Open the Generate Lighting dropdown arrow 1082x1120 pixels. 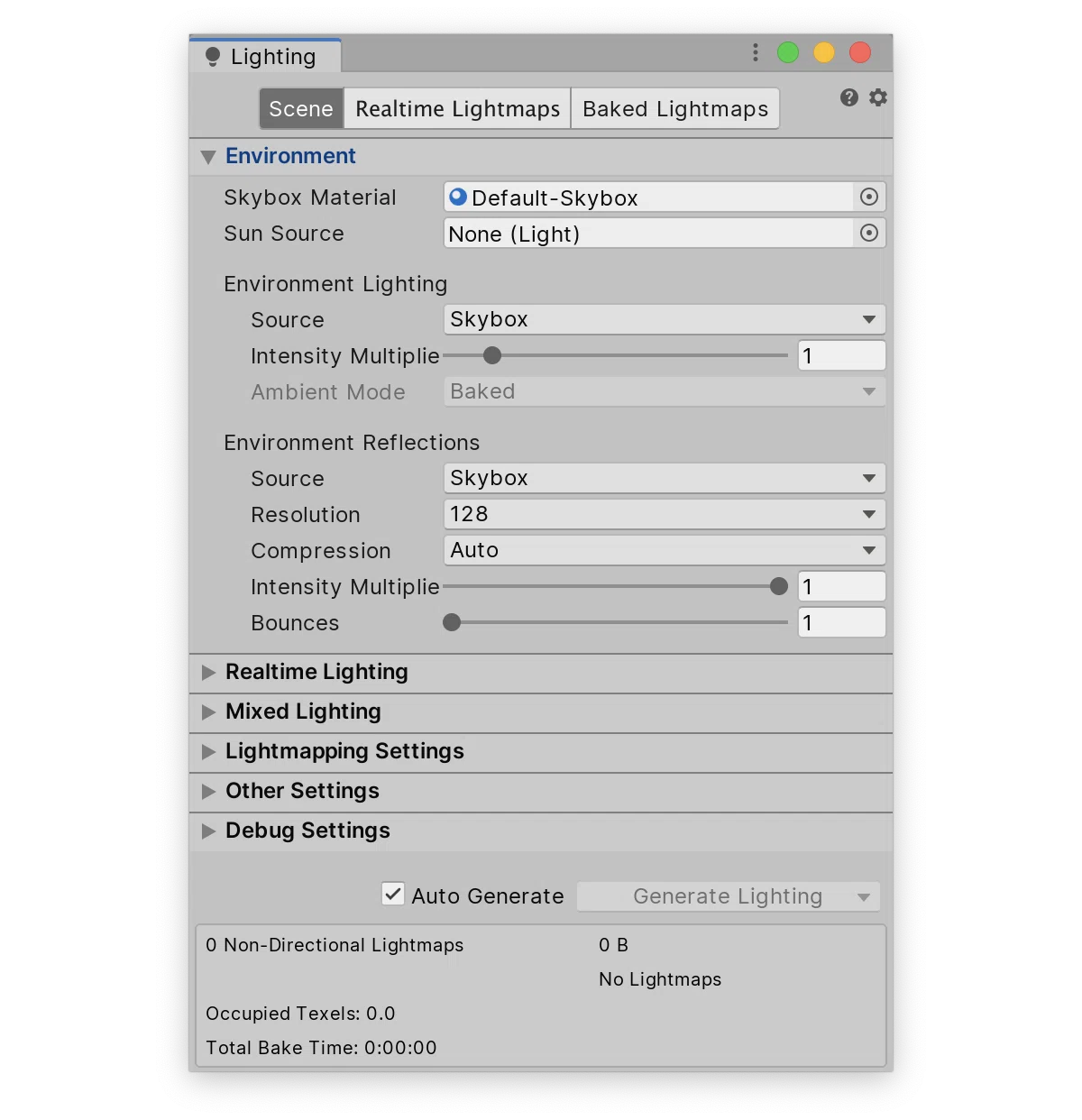[x=864, y=896]
